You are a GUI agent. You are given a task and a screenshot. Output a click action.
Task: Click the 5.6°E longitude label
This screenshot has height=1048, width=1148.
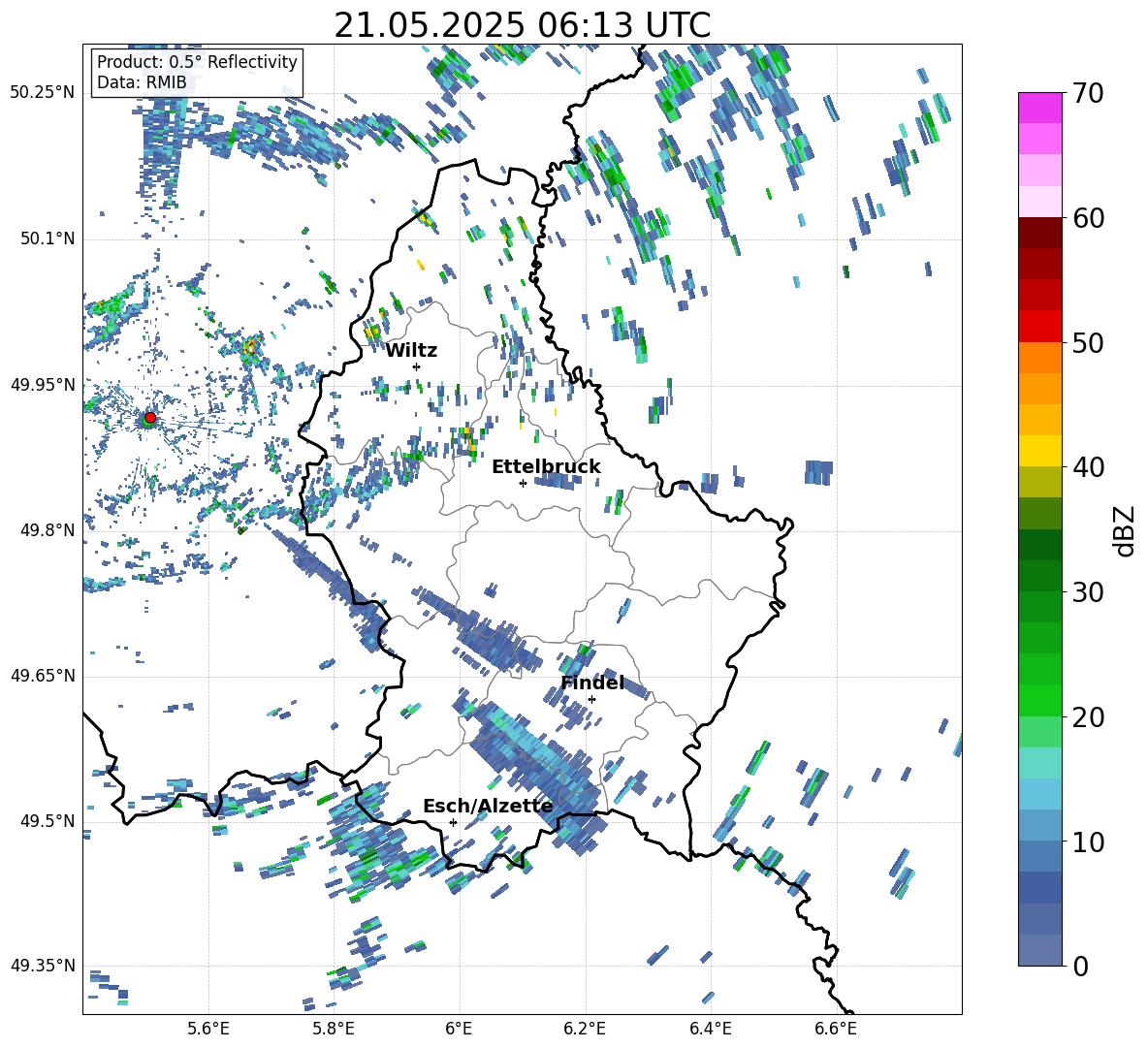pos(208,1029)
